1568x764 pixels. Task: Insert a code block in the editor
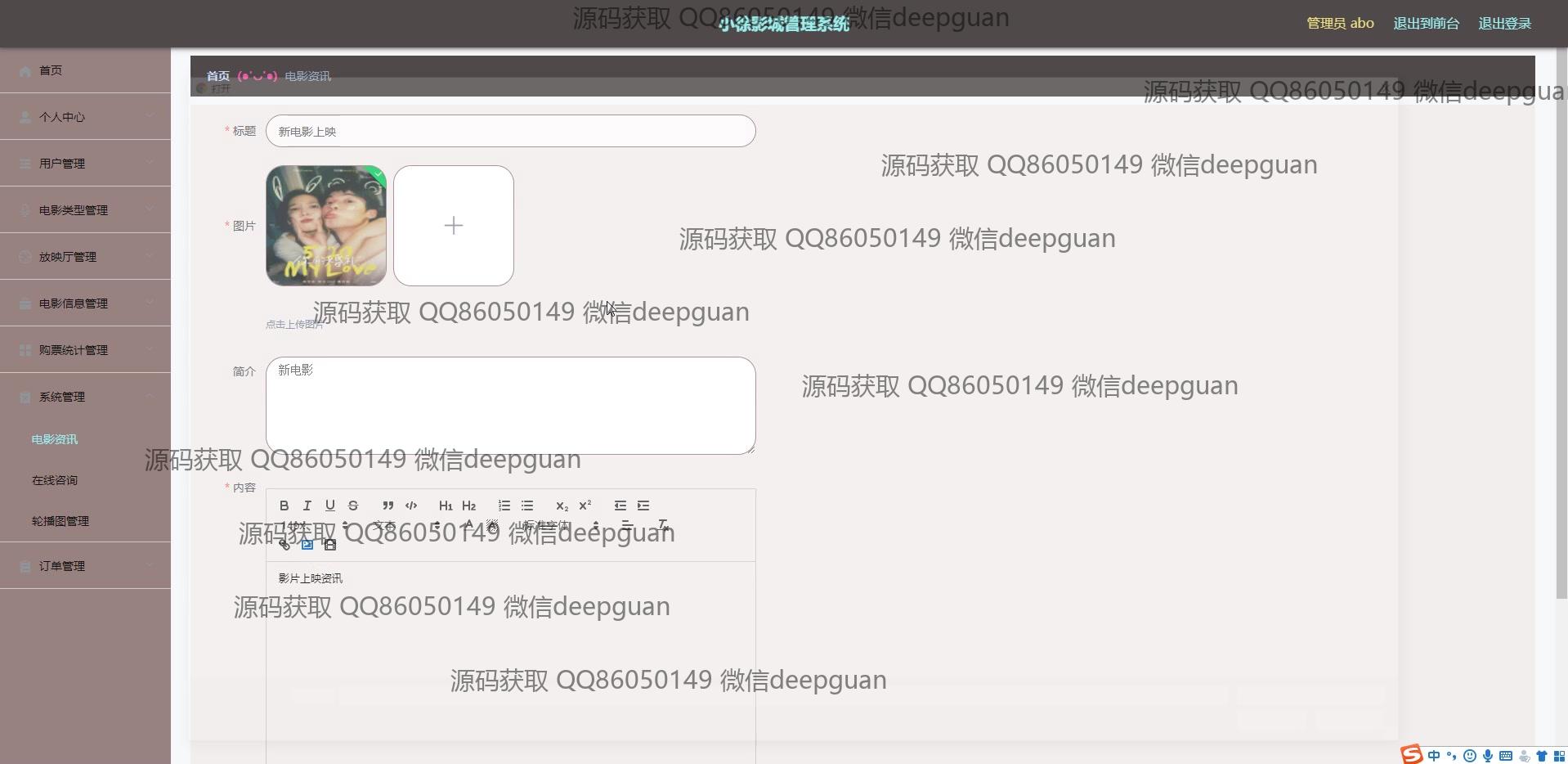coord(411,506)
